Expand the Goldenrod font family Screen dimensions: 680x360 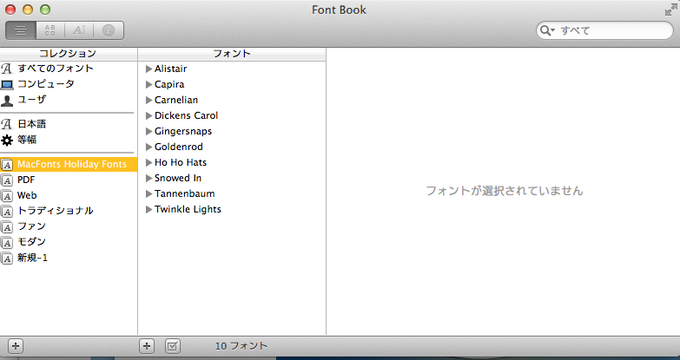(149, 147)
